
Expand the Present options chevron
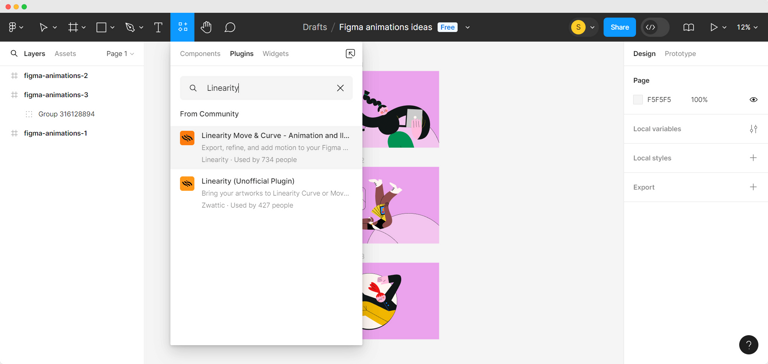click(724, 28)
